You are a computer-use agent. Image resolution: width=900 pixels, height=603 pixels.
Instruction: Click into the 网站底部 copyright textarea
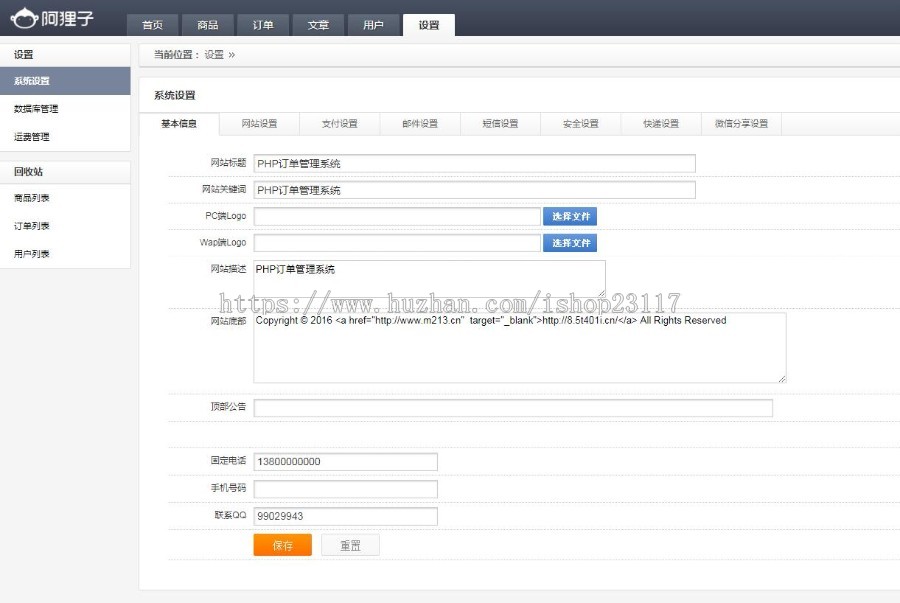pos(519,348)
